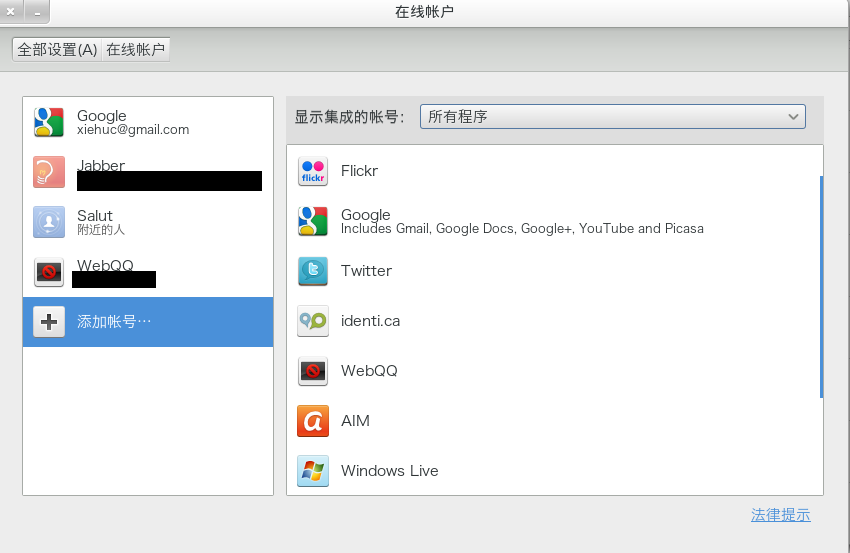Click the Google account icon in the sidebar

coord(49,122)
